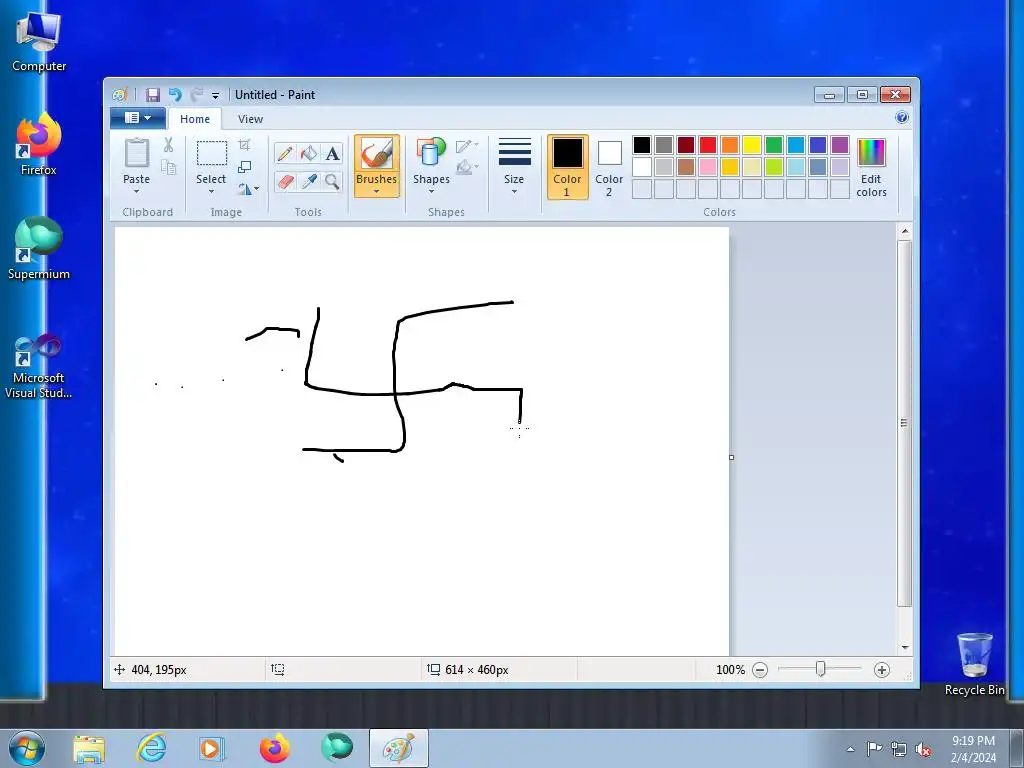Select the Fill with color bucket tool

coord(309,153)
